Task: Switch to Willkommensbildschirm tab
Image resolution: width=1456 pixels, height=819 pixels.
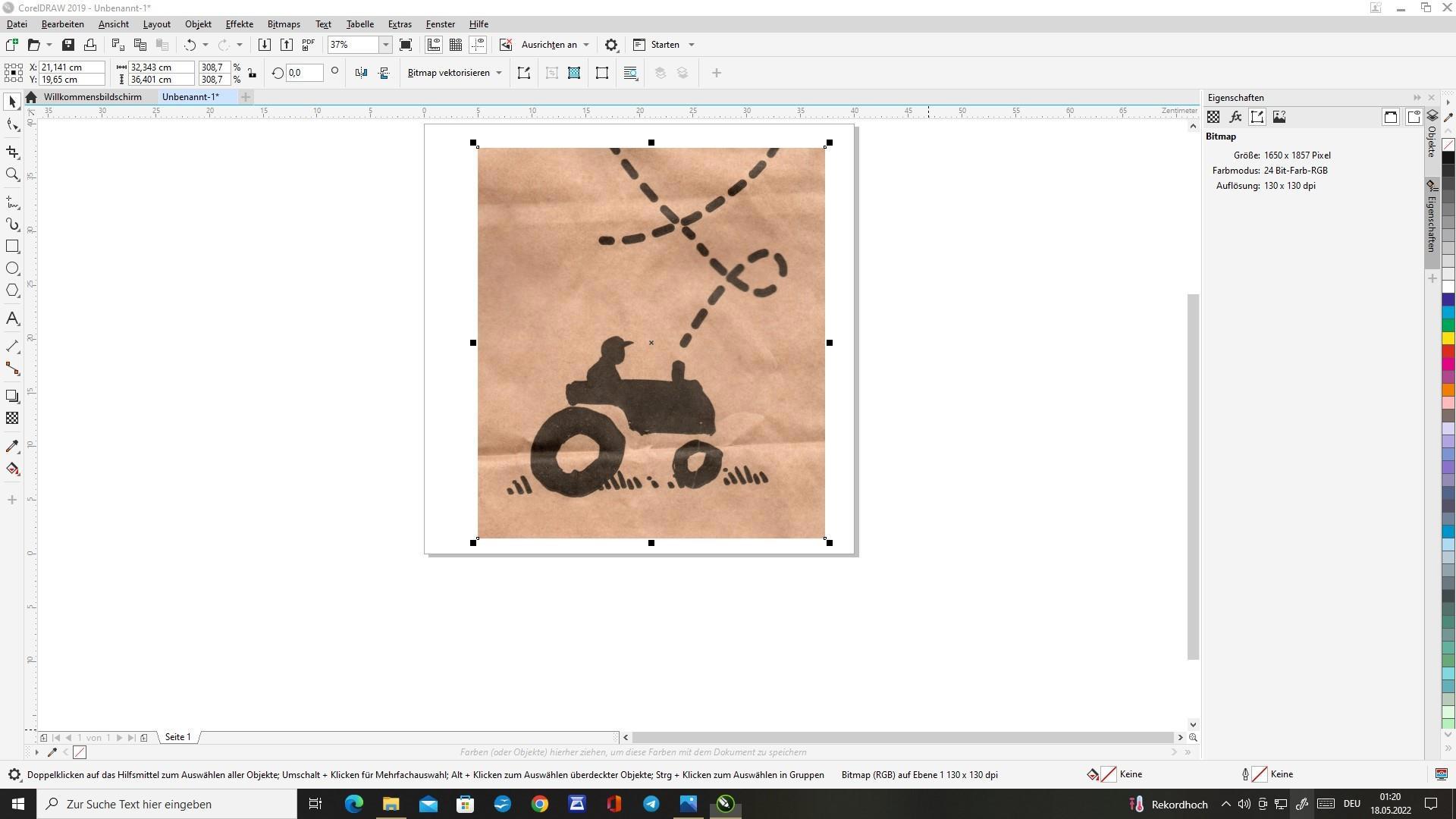Action: tap(93, 97)
